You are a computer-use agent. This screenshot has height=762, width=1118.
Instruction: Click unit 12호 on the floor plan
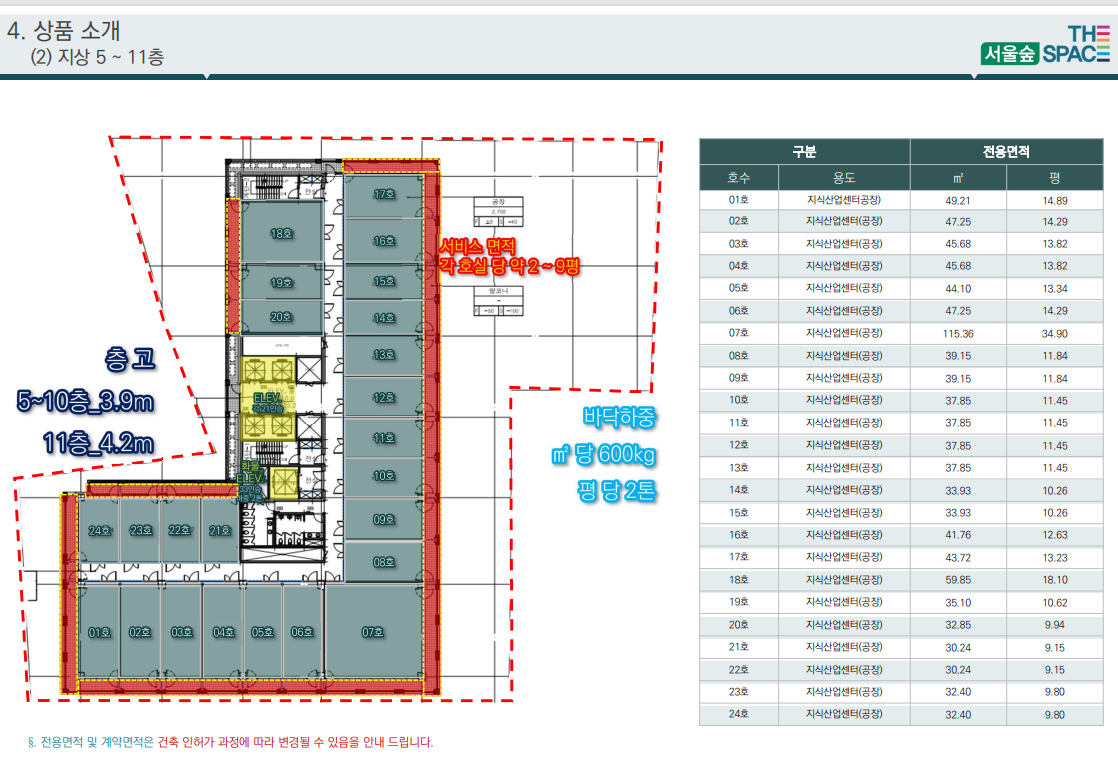click(384, 398)
